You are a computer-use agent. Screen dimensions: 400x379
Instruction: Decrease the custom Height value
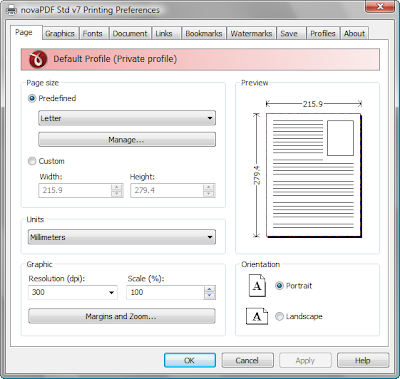[x=209, y=194]
